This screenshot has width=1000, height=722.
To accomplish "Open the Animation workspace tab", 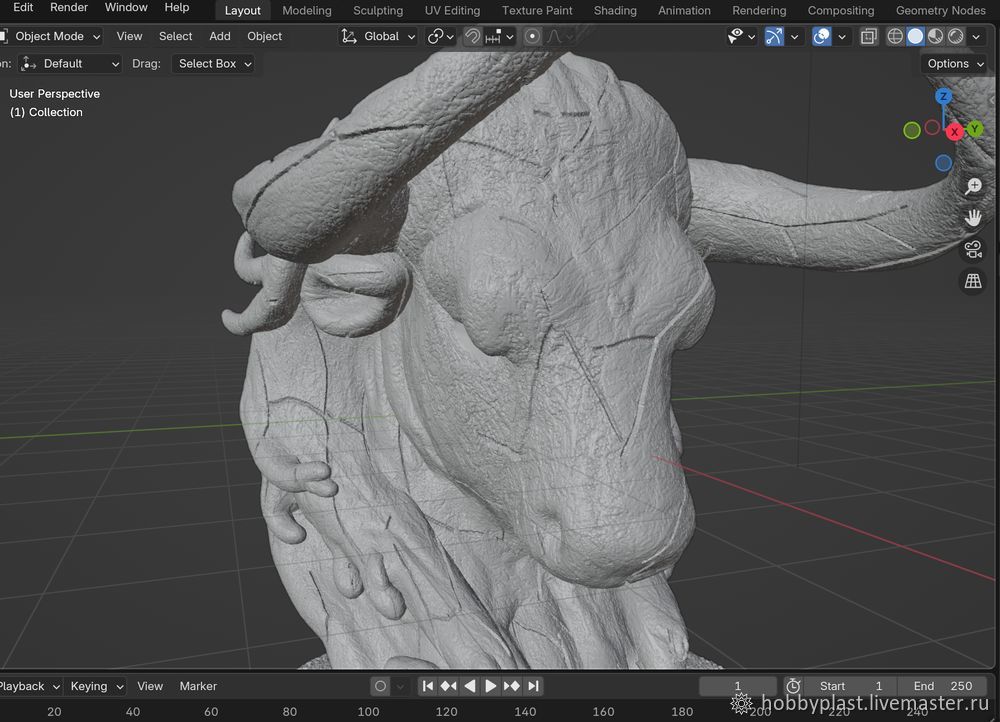I will click(x=684, y=10).
